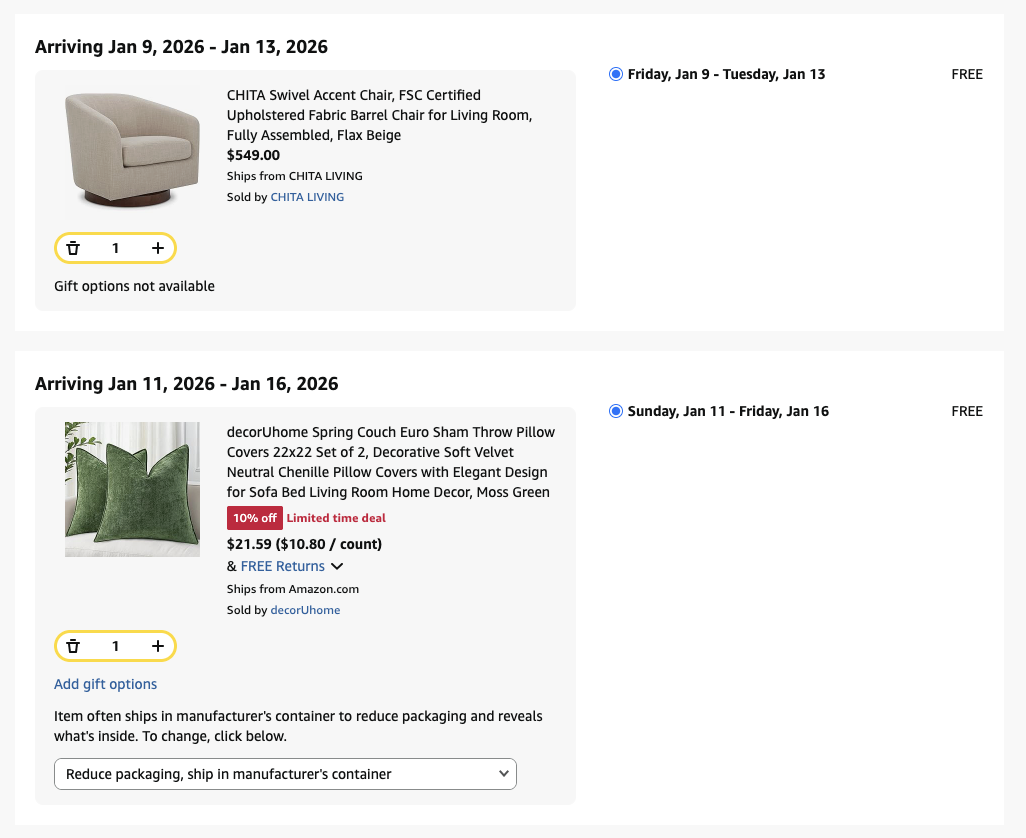
Task: Click Add gift options link
Action: click(x=105, y=684)
